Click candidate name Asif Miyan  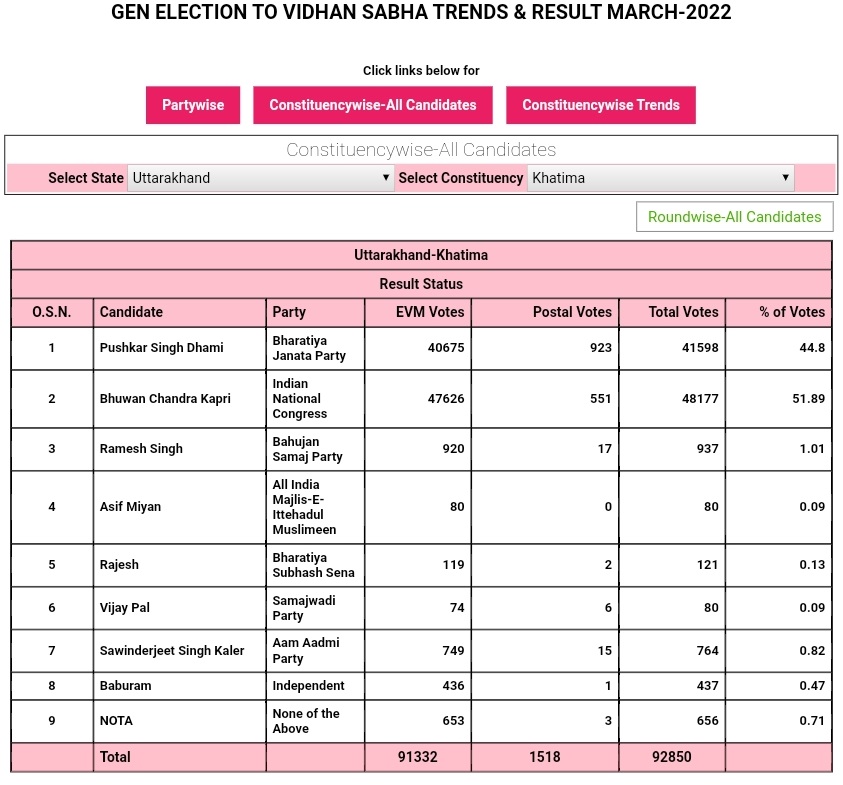(x=130, y=506)
